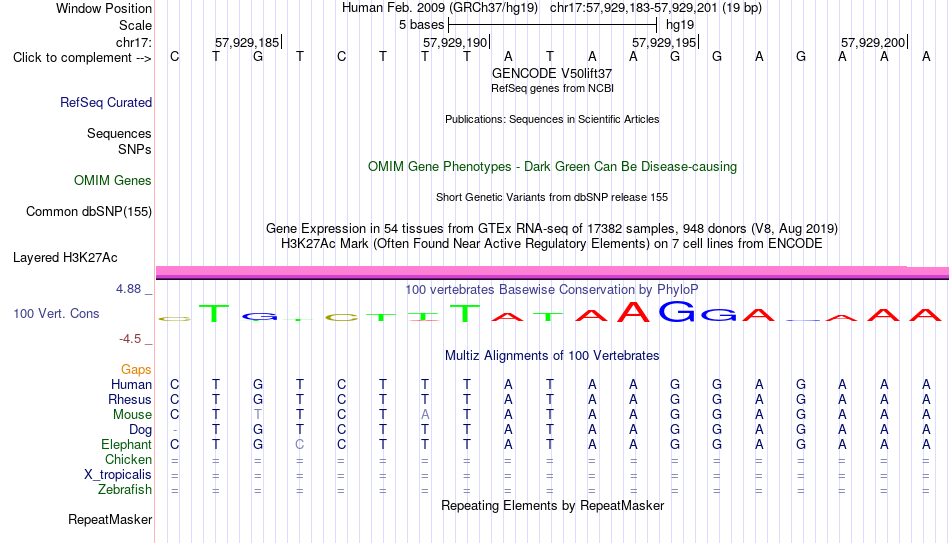Click the -4.5 PhyloP lower scale value
This screenshot has width=950, height=543.
pyautogui.click(x=130, y=339)
